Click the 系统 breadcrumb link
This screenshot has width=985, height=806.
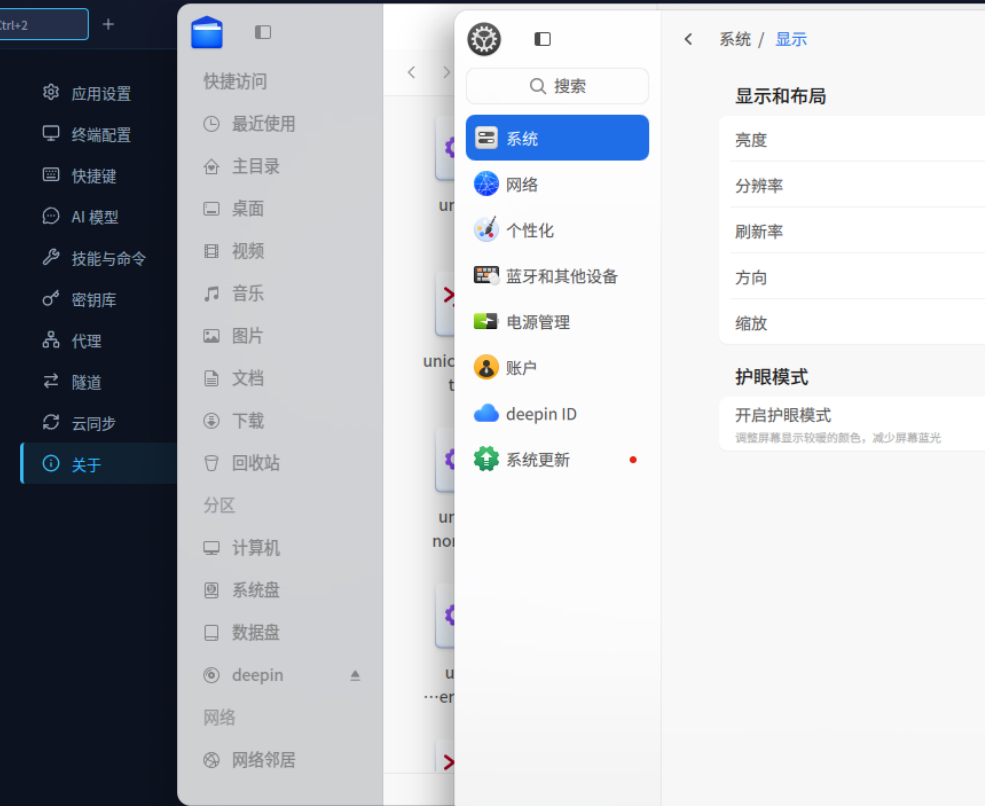(735, 40)
